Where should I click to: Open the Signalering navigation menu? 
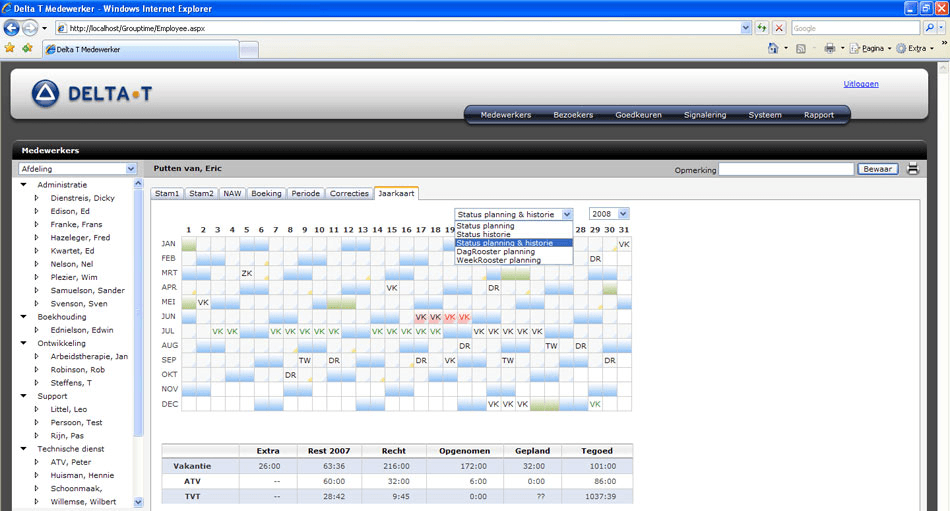coord(705,115)
